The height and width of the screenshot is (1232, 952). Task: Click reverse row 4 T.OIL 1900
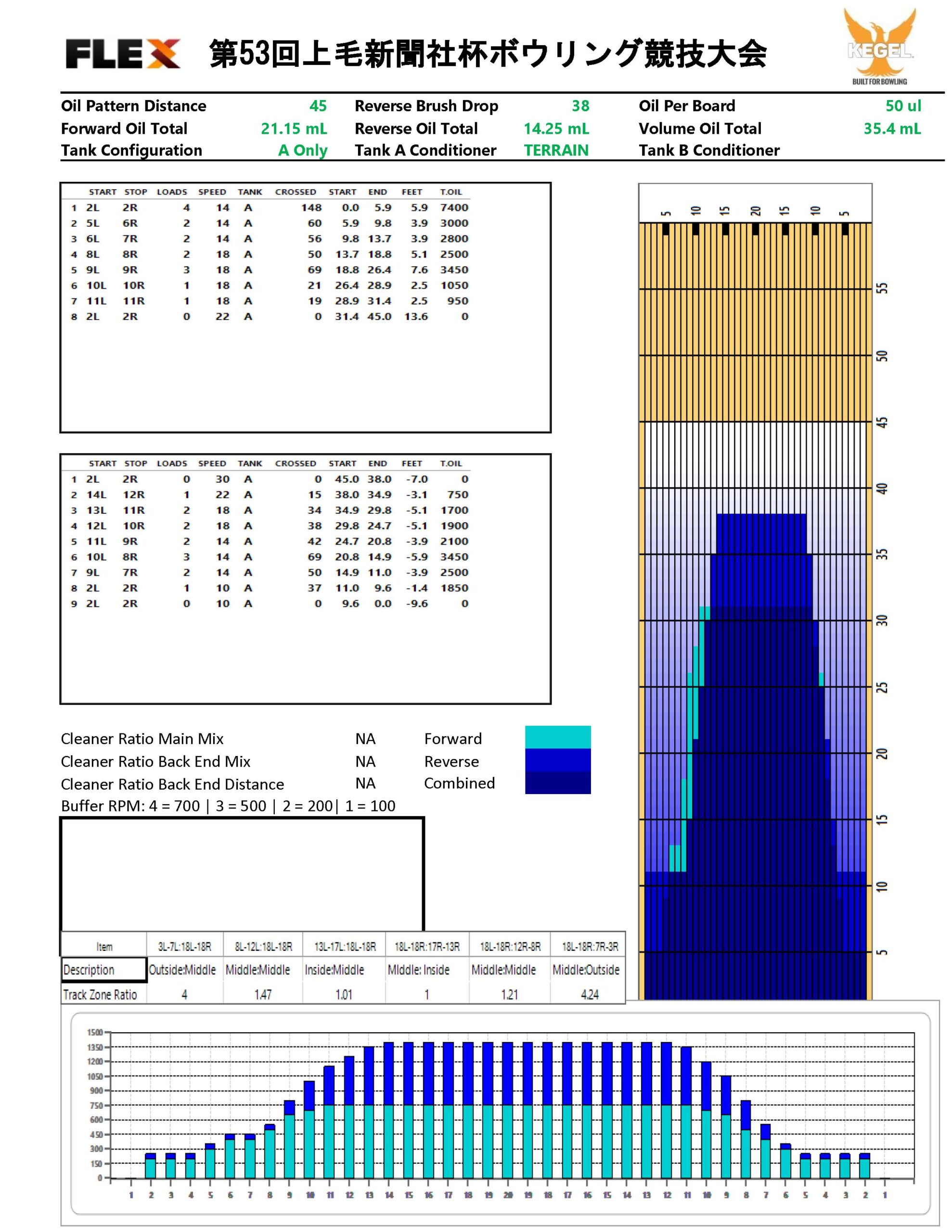[454, 526]
